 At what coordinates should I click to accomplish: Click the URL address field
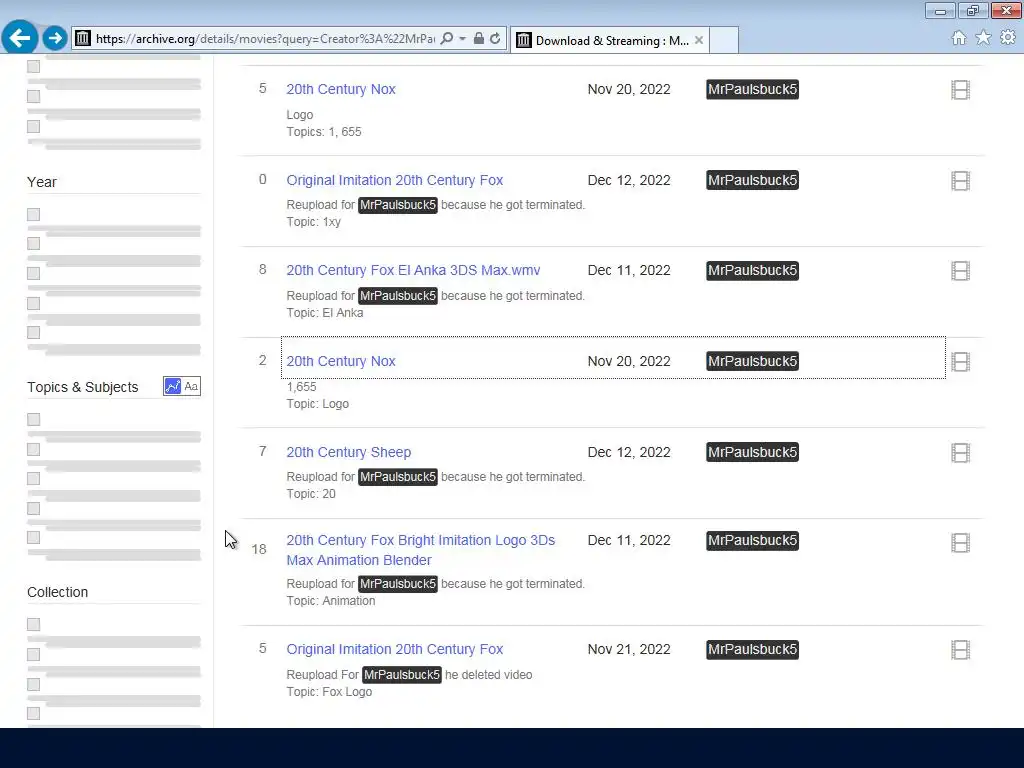pyautogui.click(x=264, y=39)
